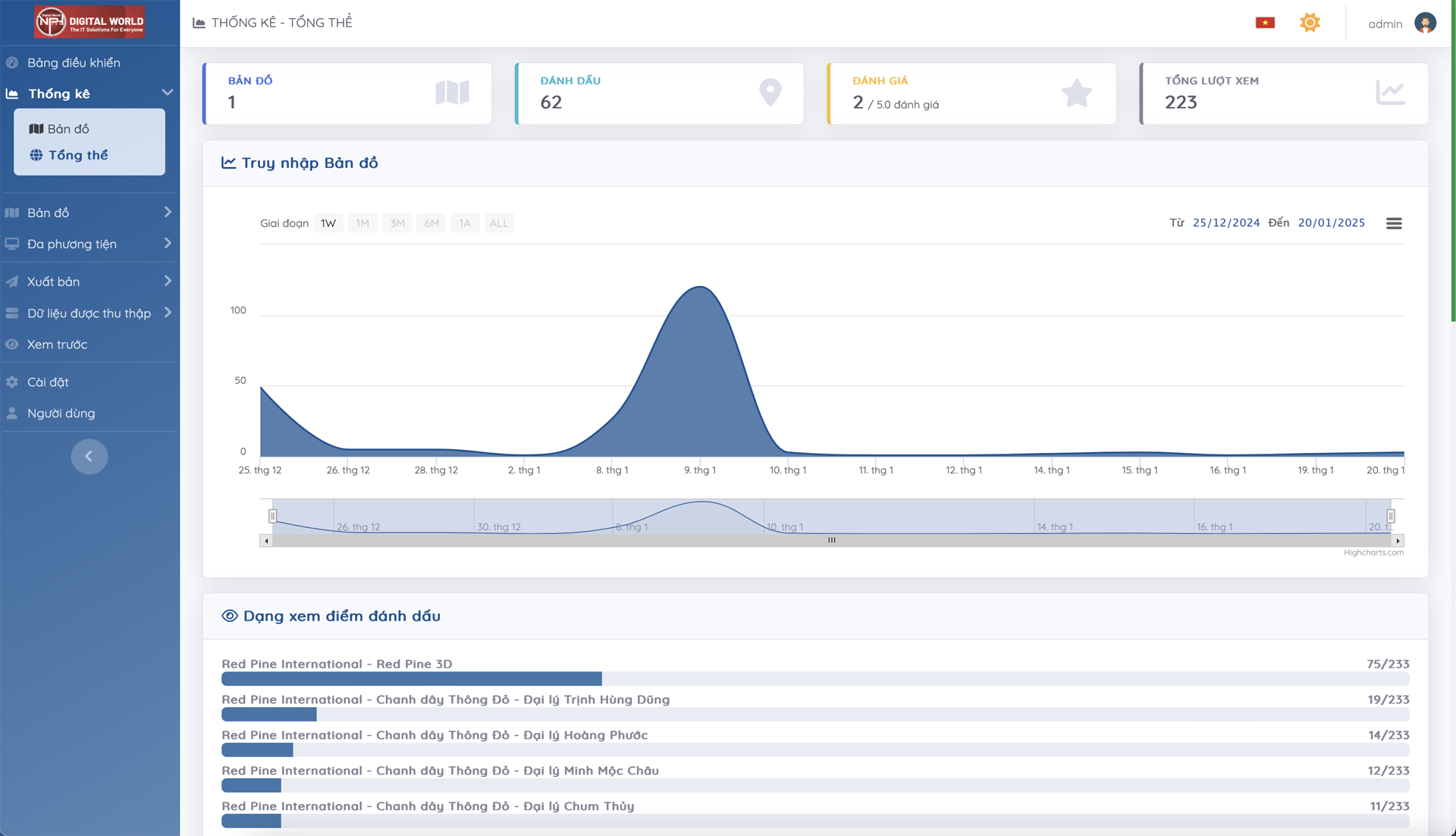Image resolution: width=1456 pixels, height=836 pixels.
Task: Open the chart hamburger export menu
Action: click(1394, 223)
